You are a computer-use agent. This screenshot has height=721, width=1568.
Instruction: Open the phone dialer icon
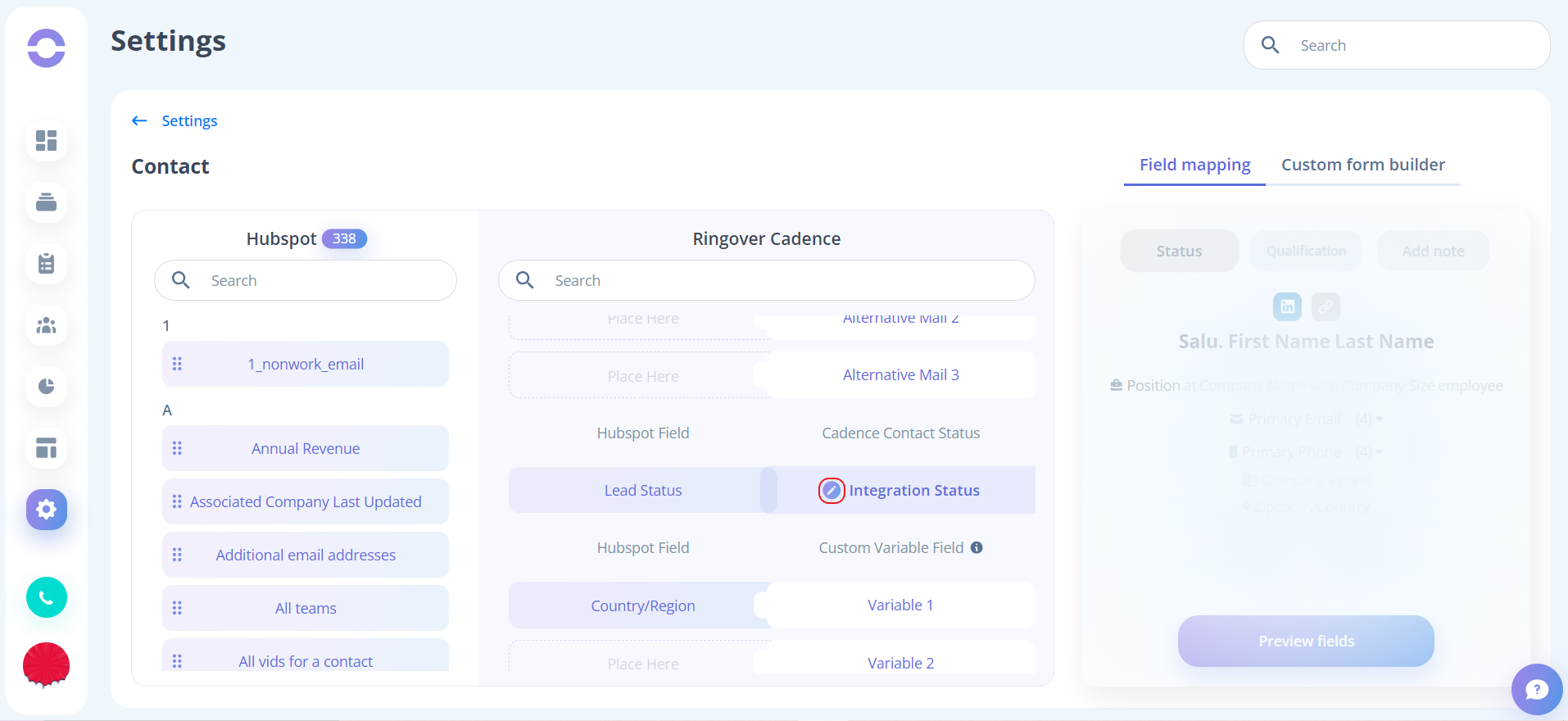coord(47,597)
